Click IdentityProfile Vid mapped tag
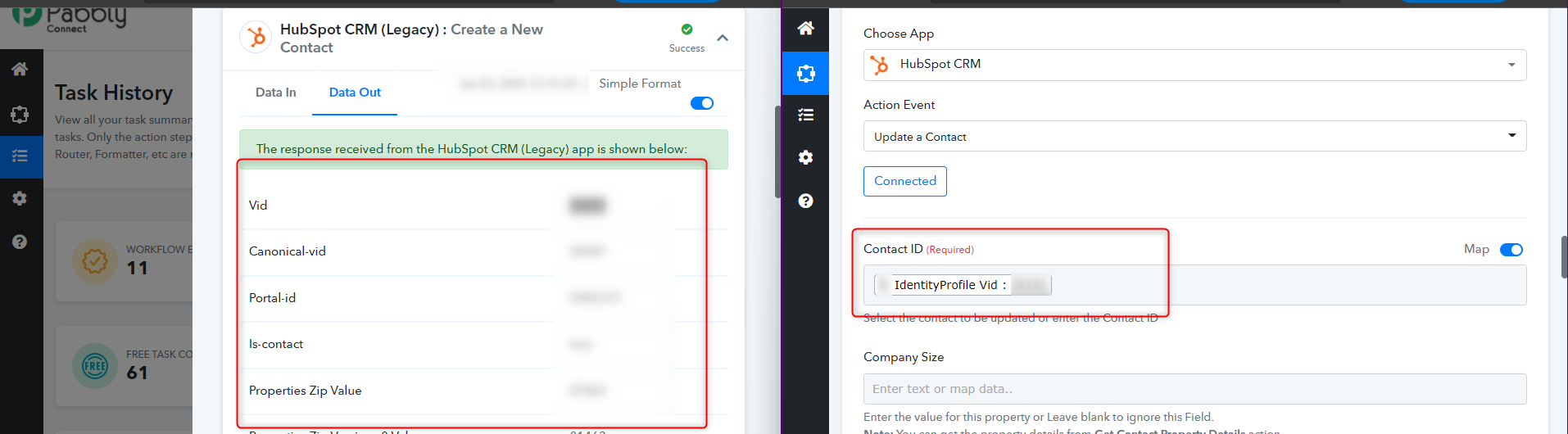This screenshot has height=434, width=1568. pyautogui.click(x=963, y=285)
